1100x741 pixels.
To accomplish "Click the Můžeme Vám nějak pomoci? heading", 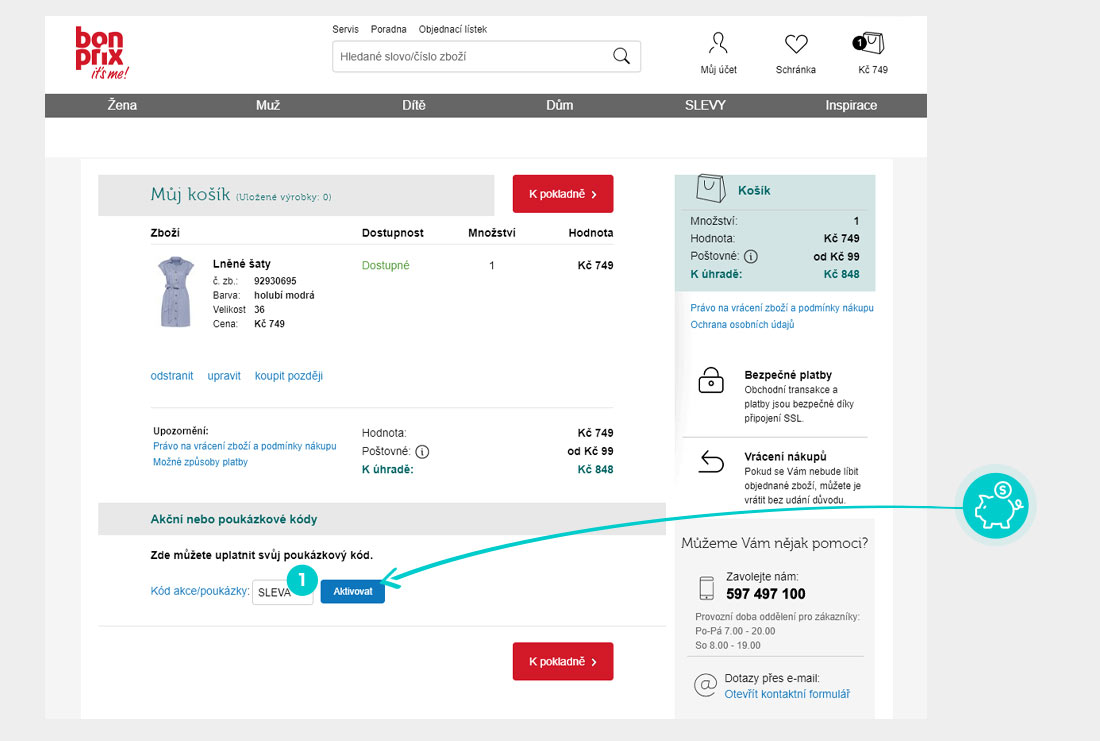I will tap(774, 543).
